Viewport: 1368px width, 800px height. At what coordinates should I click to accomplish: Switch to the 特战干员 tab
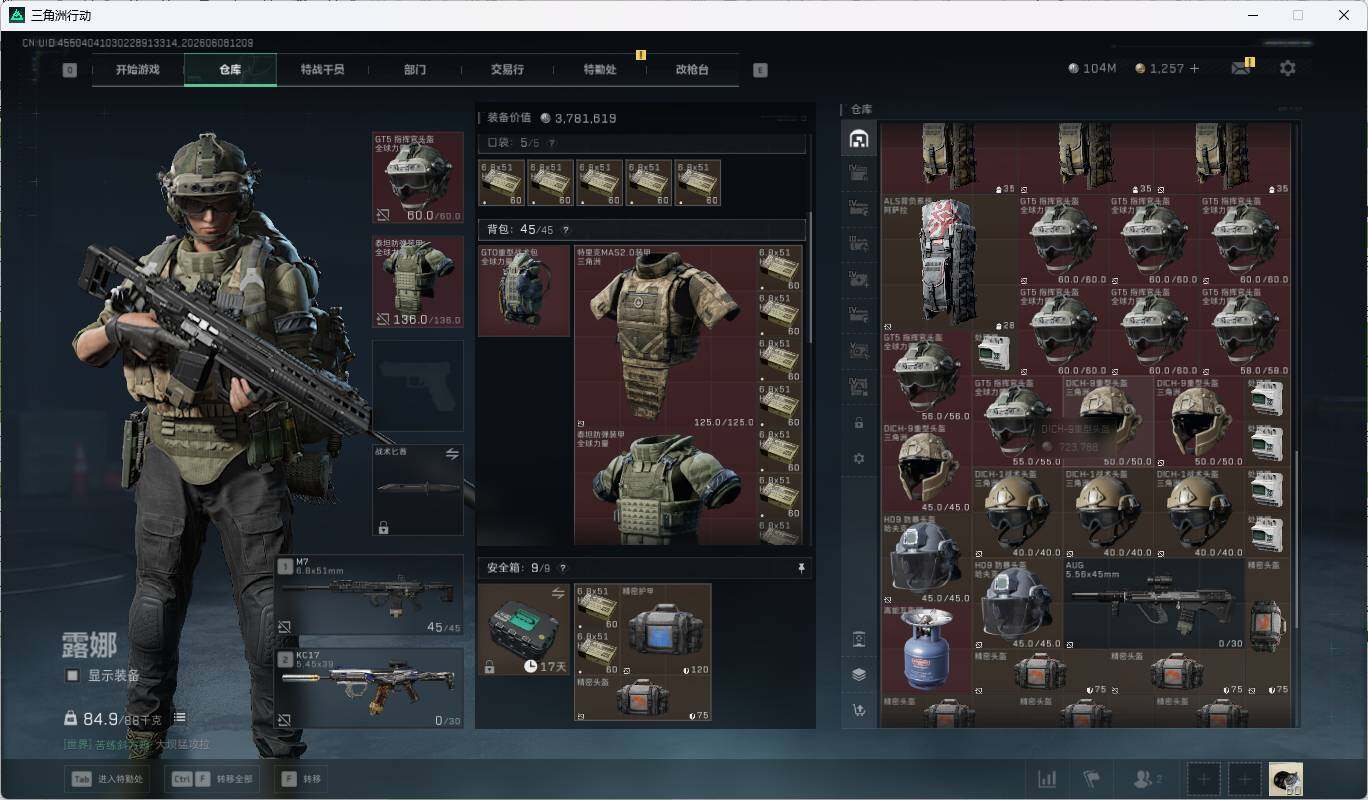click(322, 70)
